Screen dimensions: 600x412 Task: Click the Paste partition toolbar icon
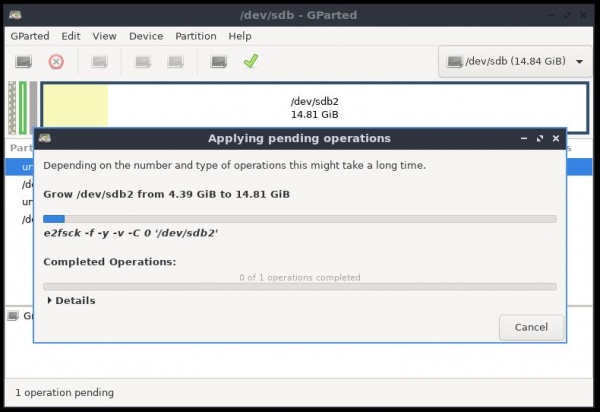pos(175,62)
